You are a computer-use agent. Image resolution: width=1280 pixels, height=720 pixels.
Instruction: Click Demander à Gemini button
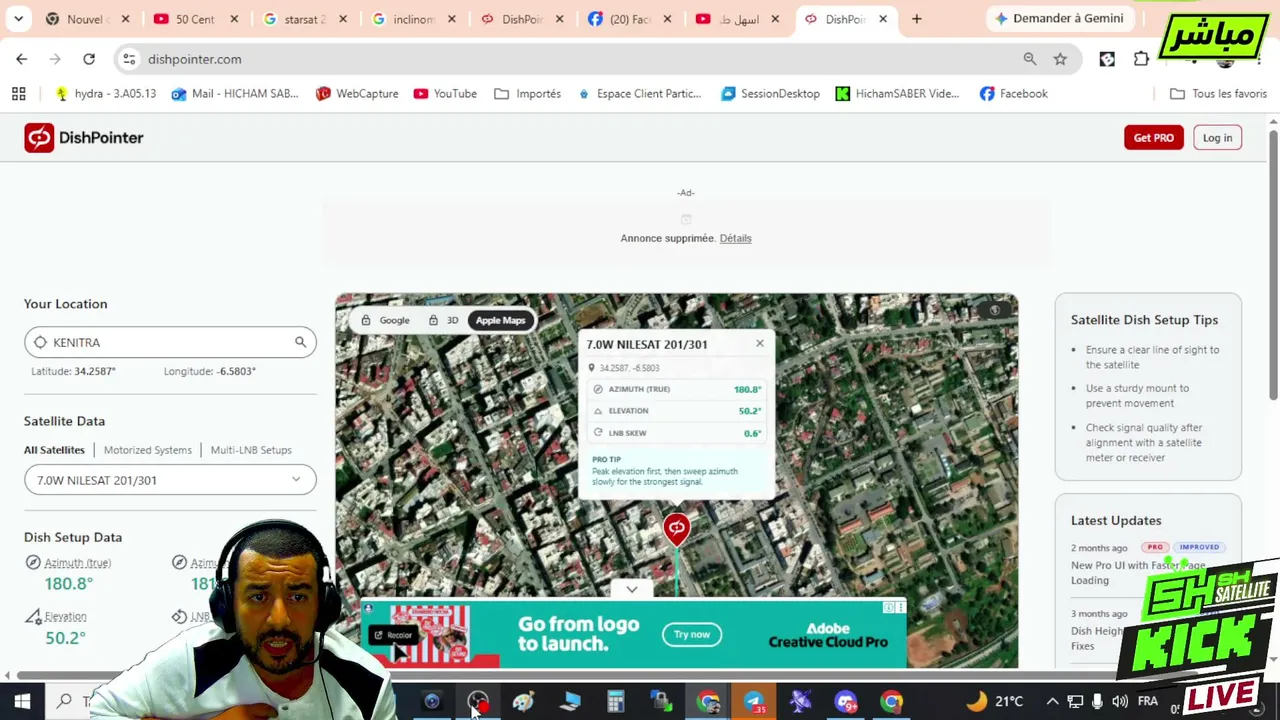[x=1060, y=18]
